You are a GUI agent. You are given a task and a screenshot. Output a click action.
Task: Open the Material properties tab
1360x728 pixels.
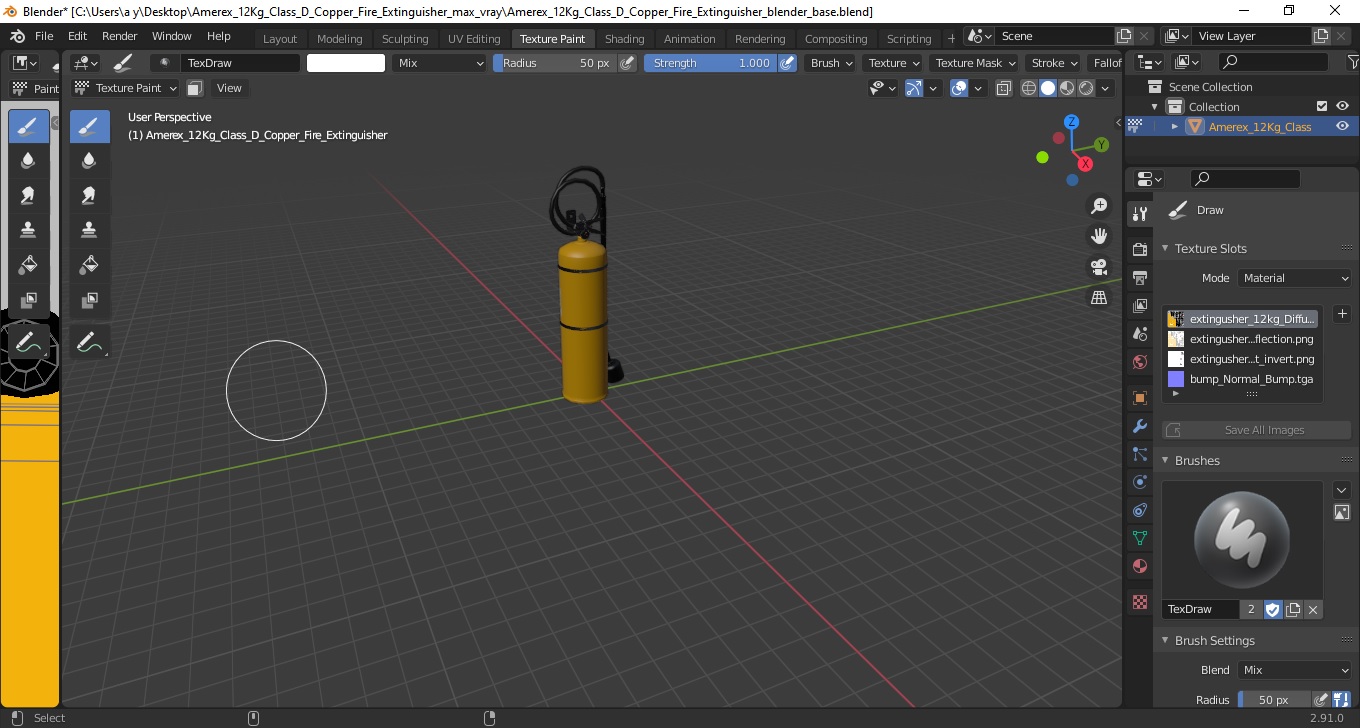pyautogui.click(x=1139, y=566)
